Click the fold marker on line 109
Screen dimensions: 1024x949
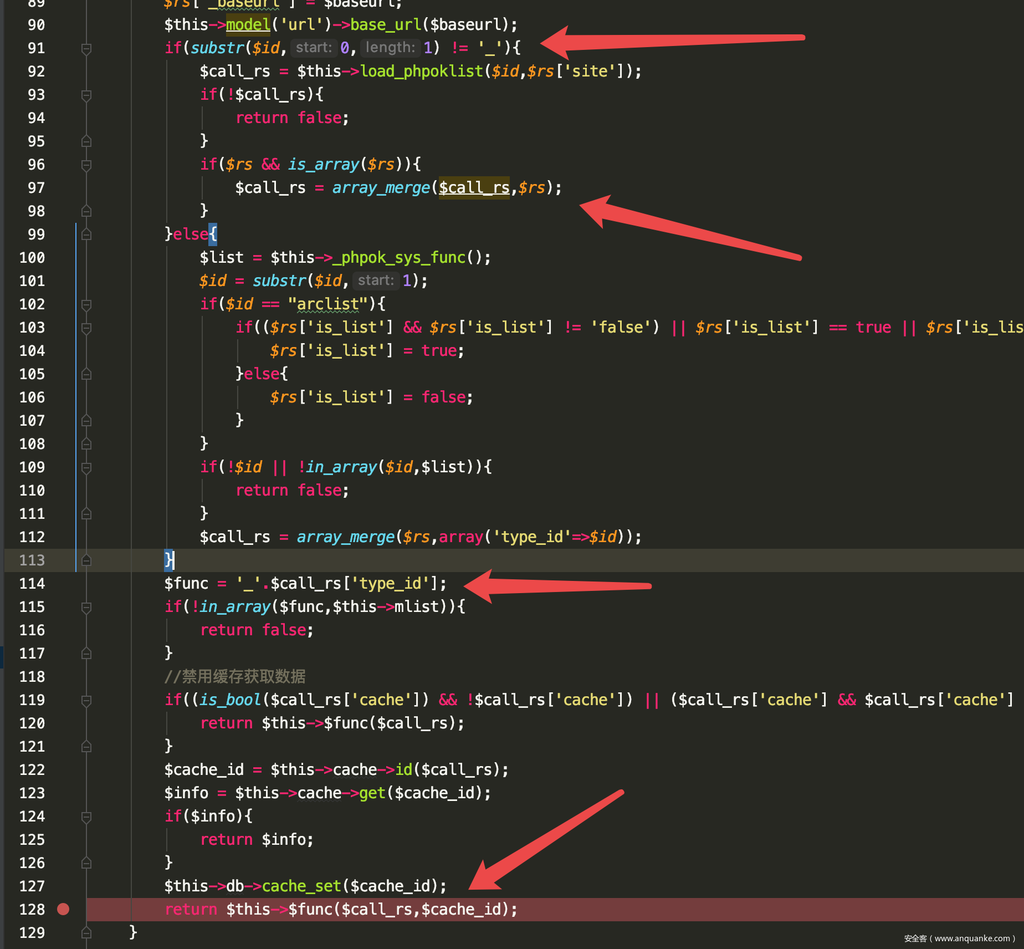[x=87, y=467]
